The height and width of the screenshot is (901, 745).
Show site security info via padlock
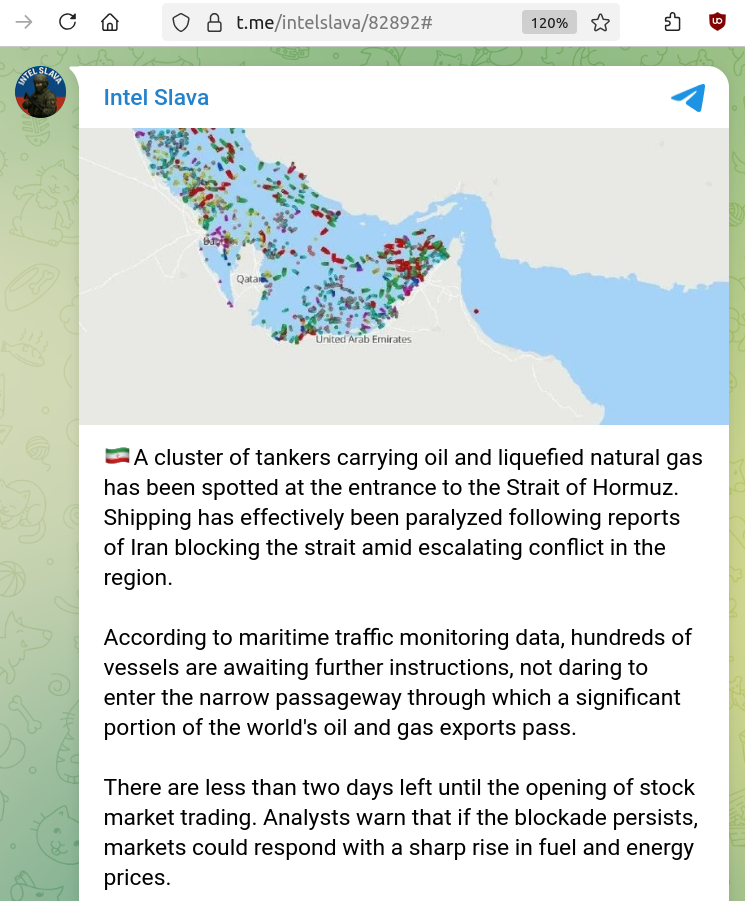(x=211, y=22)
